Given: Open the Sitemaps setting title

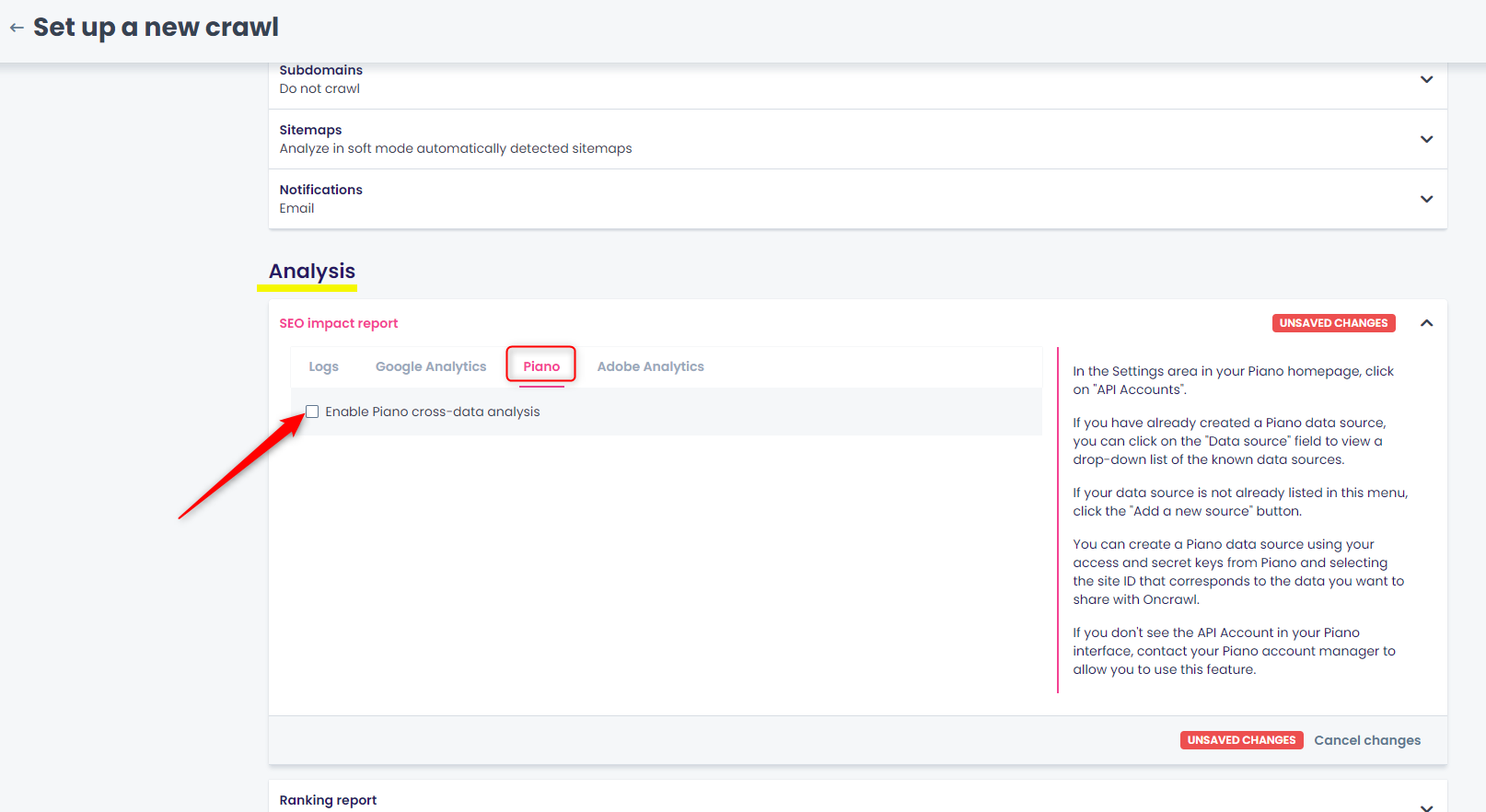Looking at the screenshot, I should pos(310,130).
